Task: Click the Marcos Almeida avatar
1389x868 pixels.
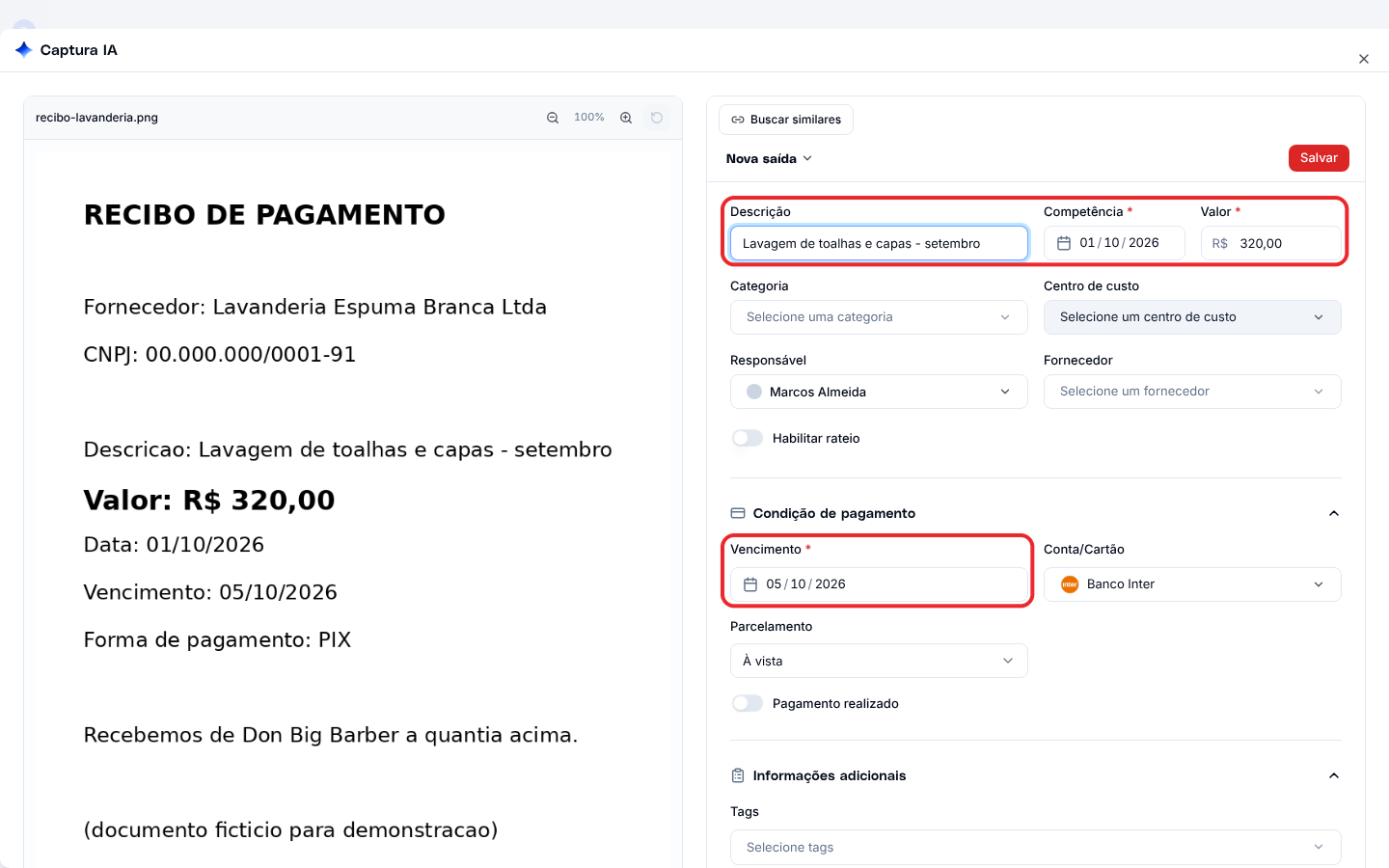Action: 754,392
